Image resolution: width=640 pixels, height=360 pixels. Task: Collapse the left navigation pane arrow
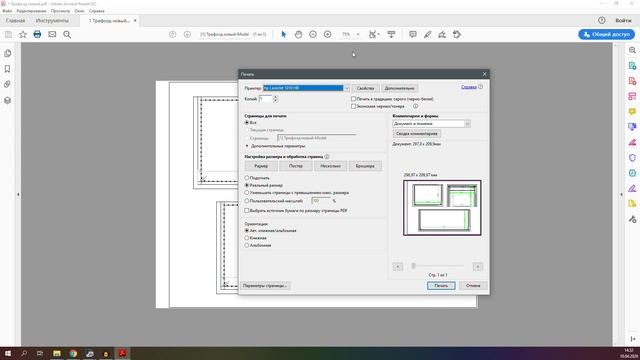[18, 195]
